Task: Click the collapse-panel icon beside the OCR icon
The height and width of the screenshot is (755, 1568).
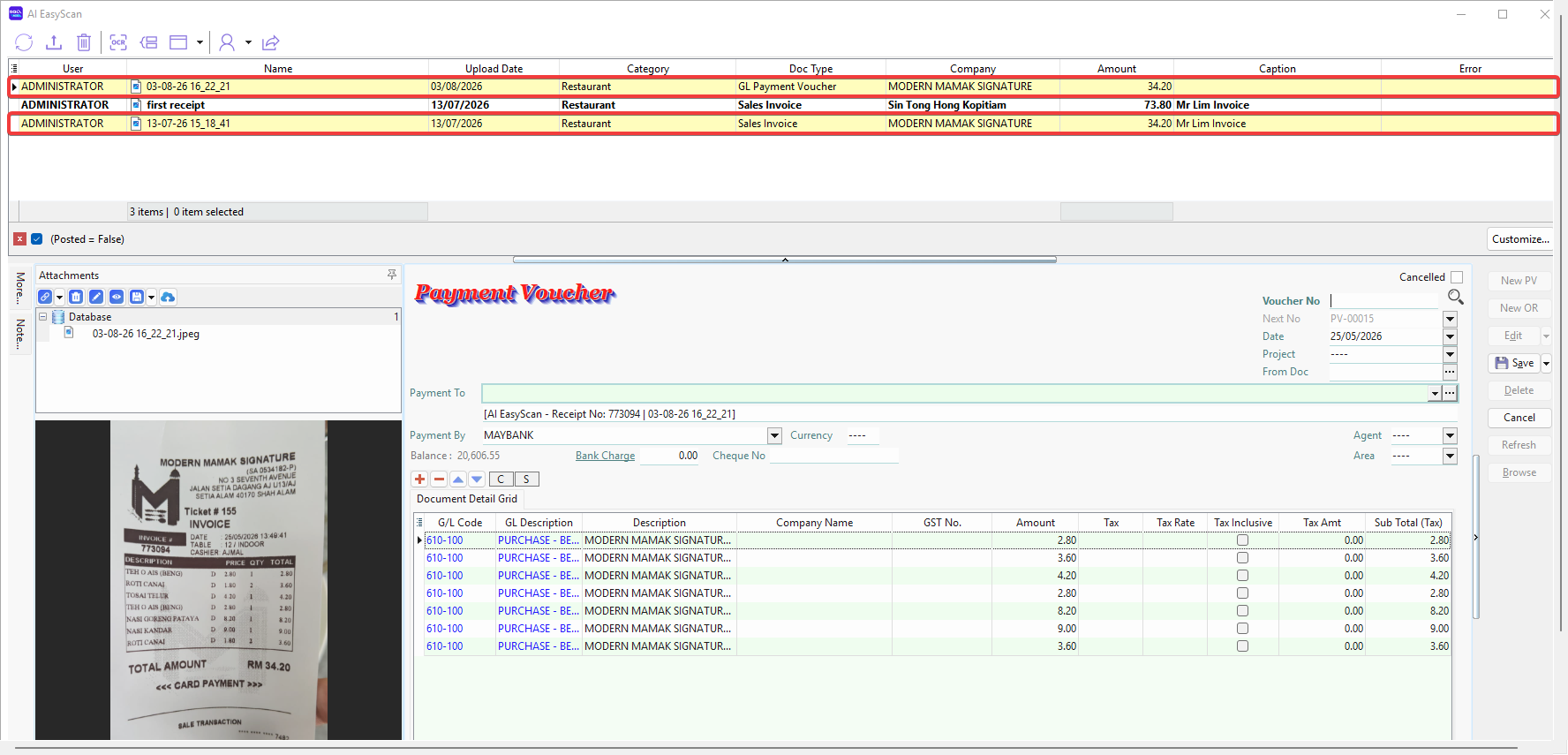Action: coord(149,42)
